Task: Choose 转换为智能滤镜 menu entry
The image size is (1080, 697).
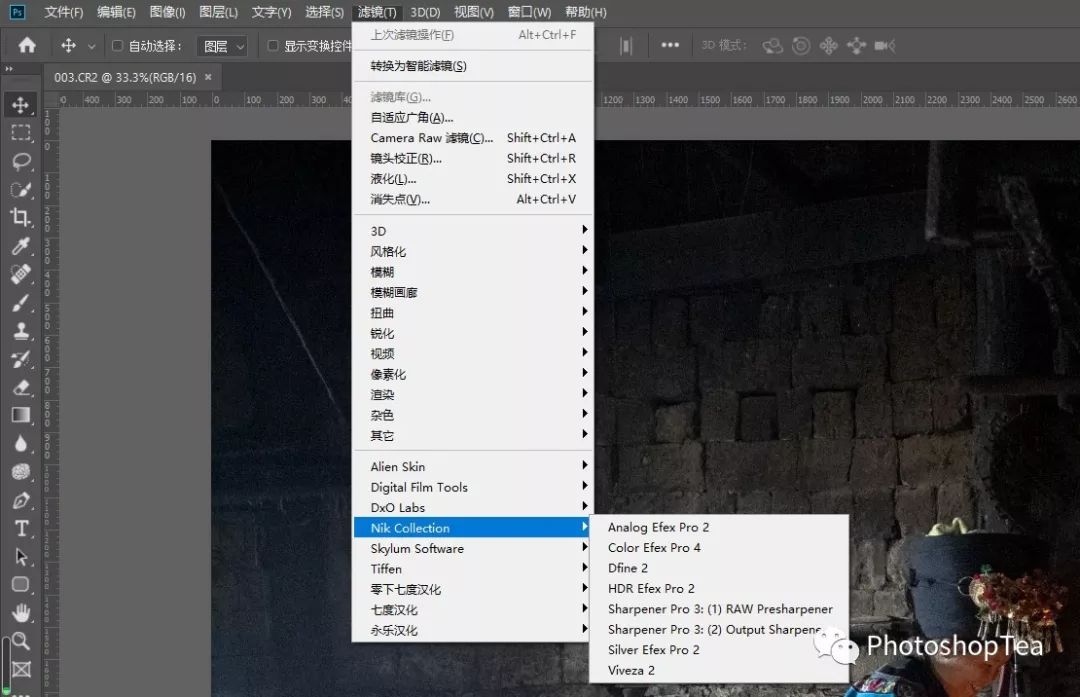Action: point(472,66)
